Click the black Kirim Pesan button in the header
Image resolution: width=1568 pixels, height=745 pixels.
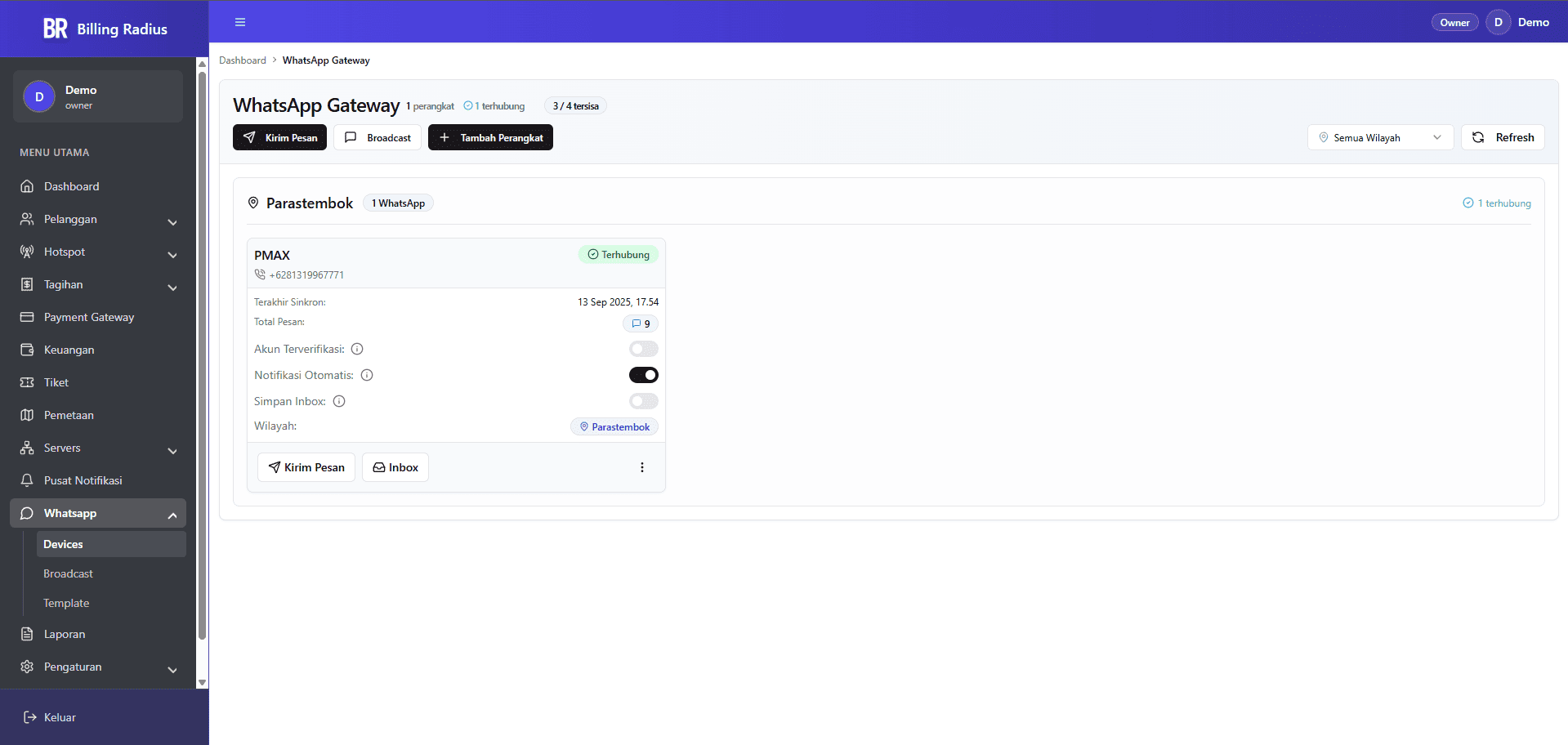pyautogui.click(x=279, y=137)
